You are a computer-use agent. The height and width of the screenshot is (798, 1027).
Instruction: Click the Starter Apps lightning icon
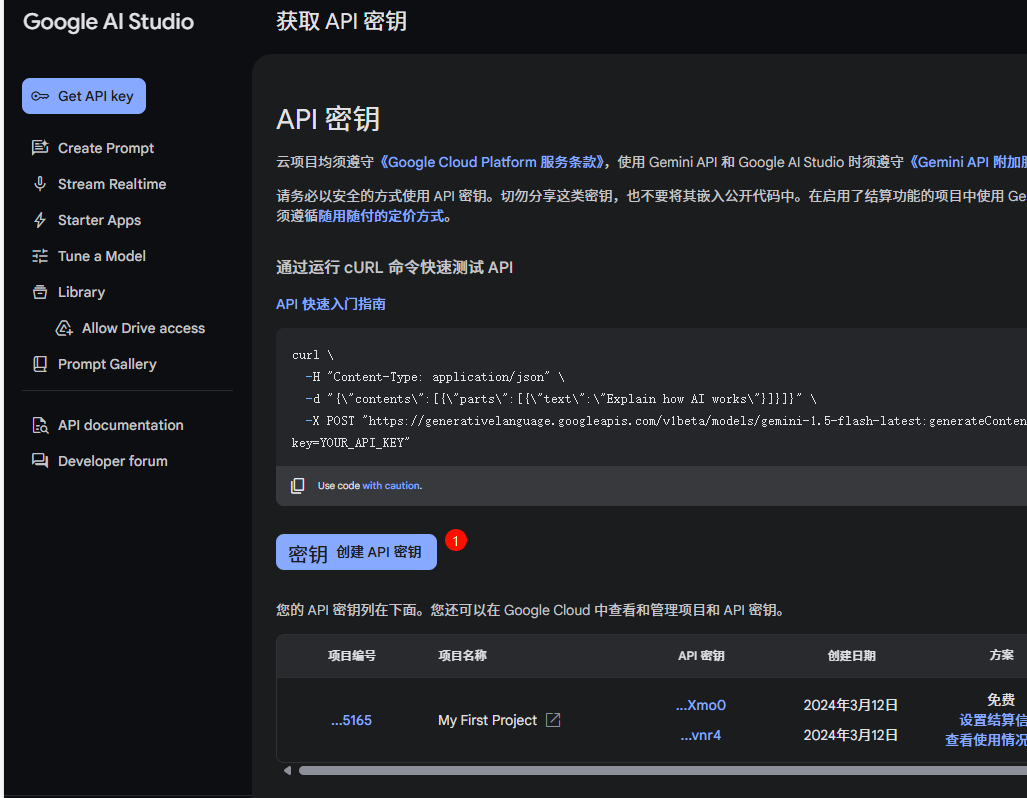pos(40,220)
